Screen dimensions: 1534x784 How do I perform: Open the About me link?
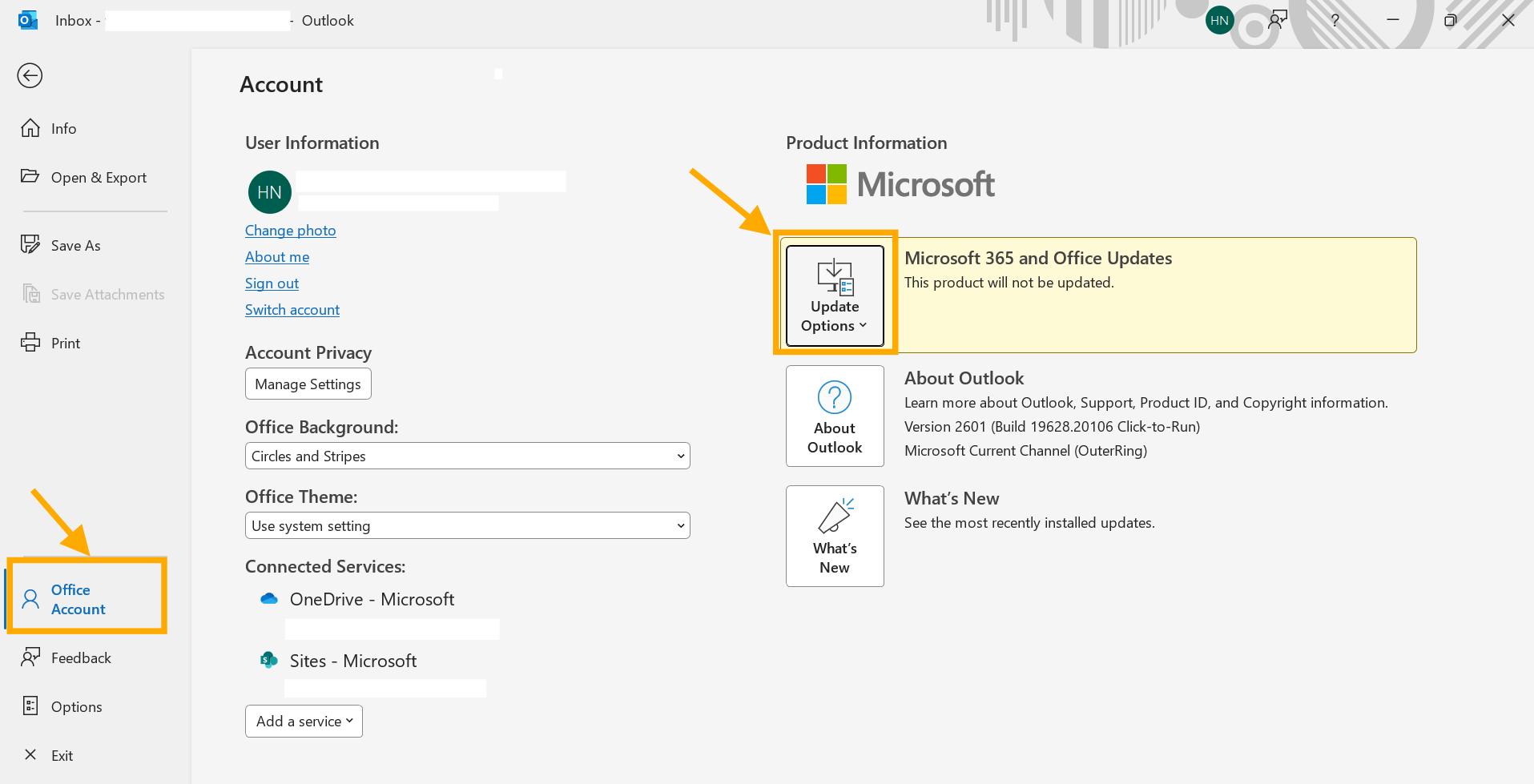(277, 257)
